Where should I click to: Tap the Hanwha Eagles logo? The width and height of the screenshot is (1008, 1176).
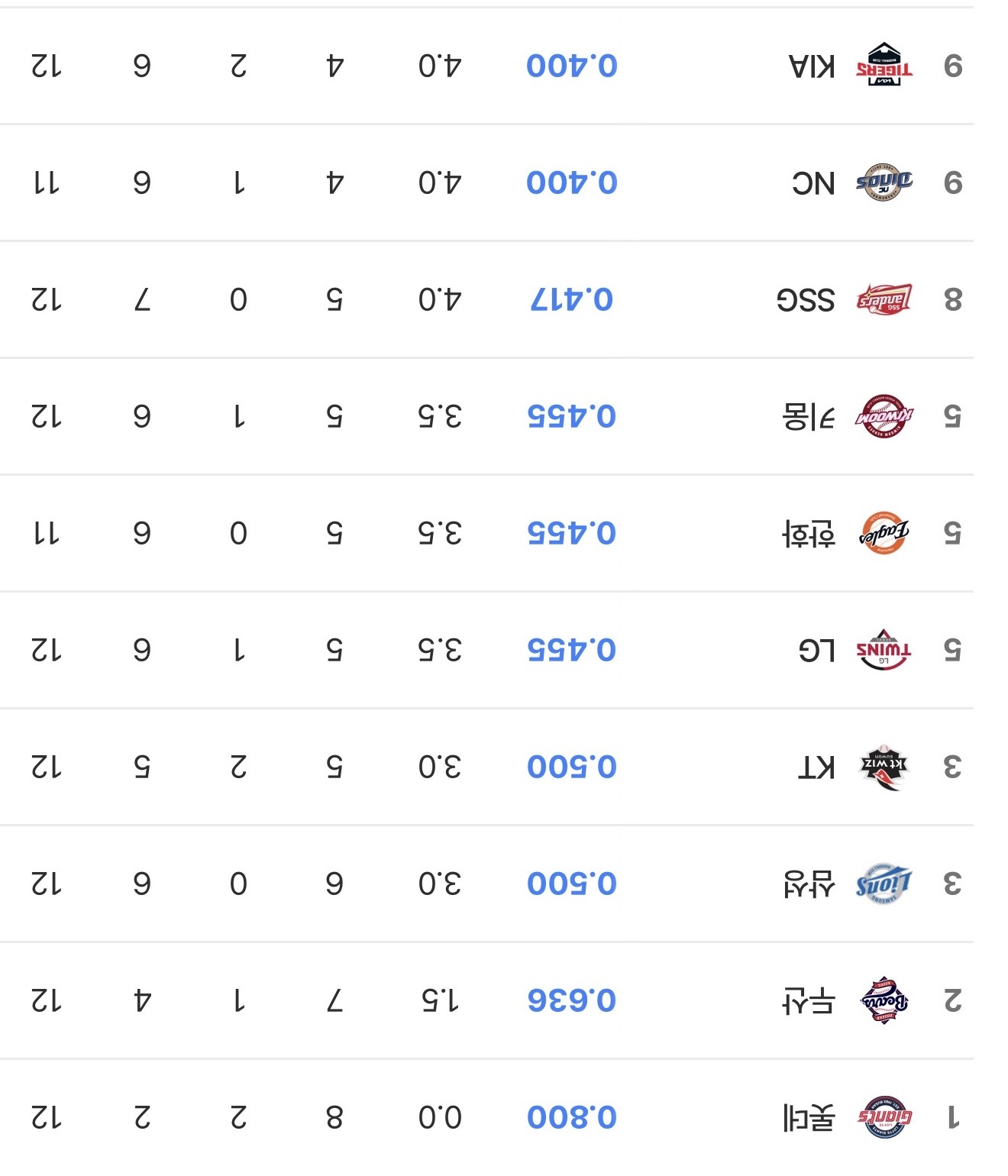click(884, 533)
